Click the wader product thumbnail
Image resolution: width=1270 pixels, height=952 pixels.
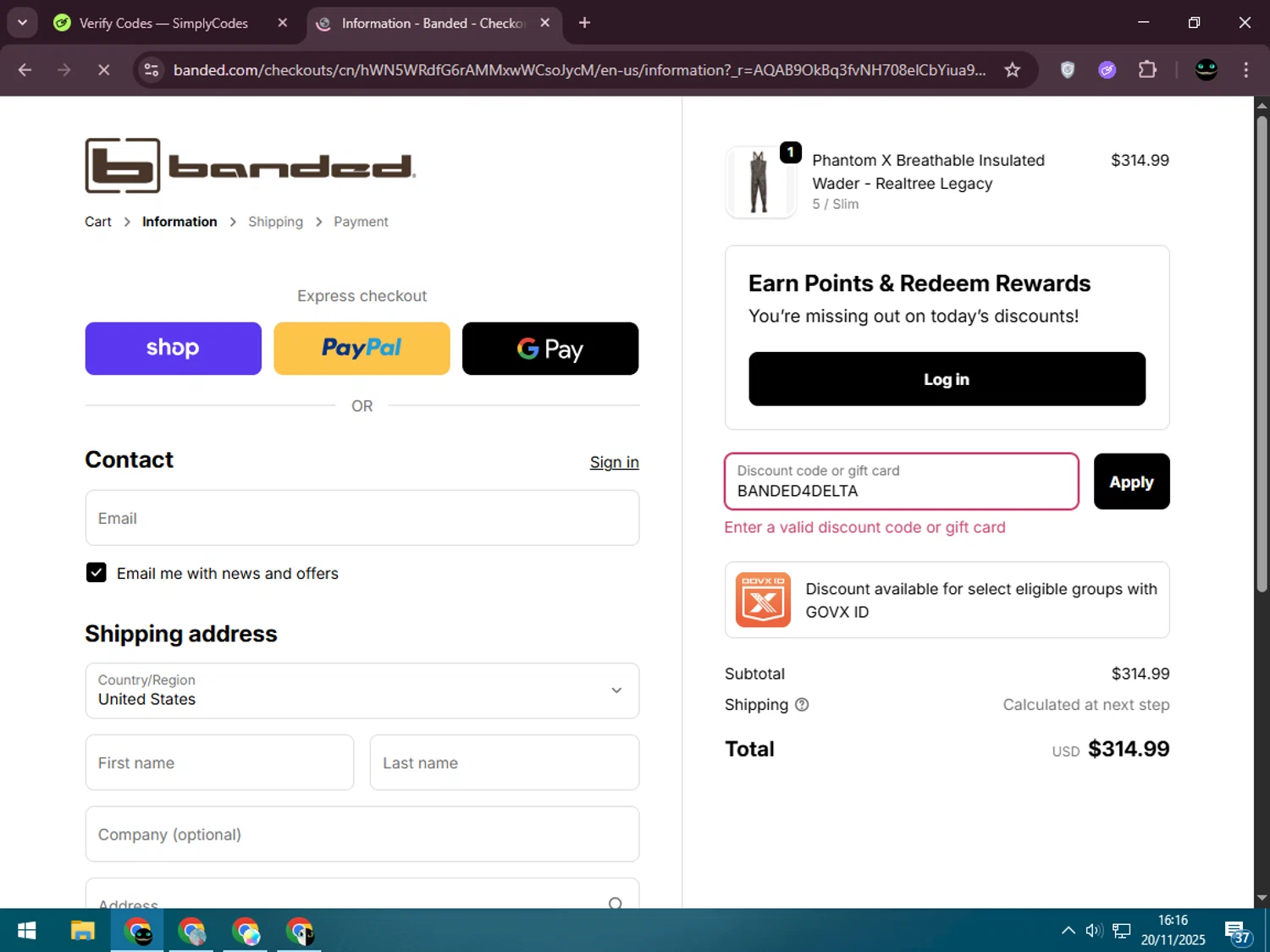click(760, 182)
